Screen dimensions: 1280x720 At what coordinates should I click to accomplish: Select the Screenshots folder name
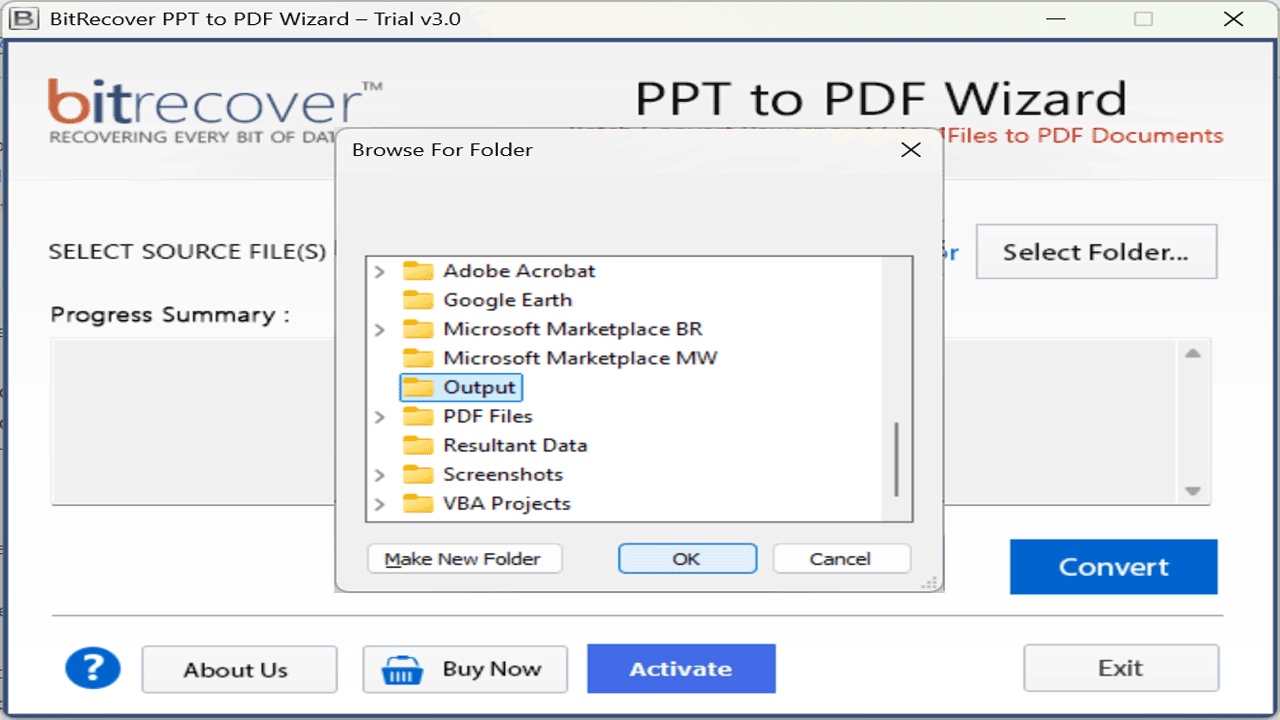coord(503,474)
